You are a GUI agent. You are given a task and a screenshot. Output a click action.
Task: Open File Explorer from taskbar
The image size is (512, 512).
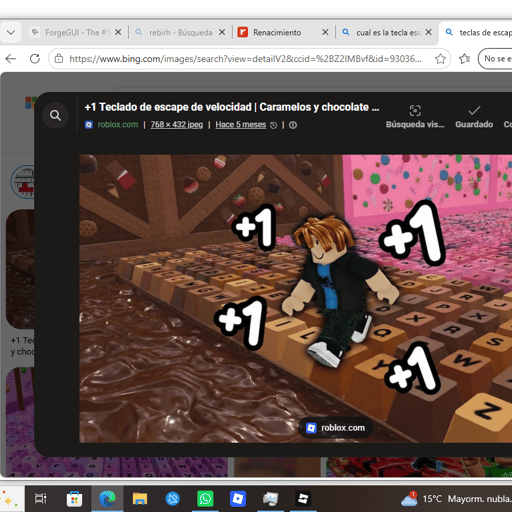140,499
